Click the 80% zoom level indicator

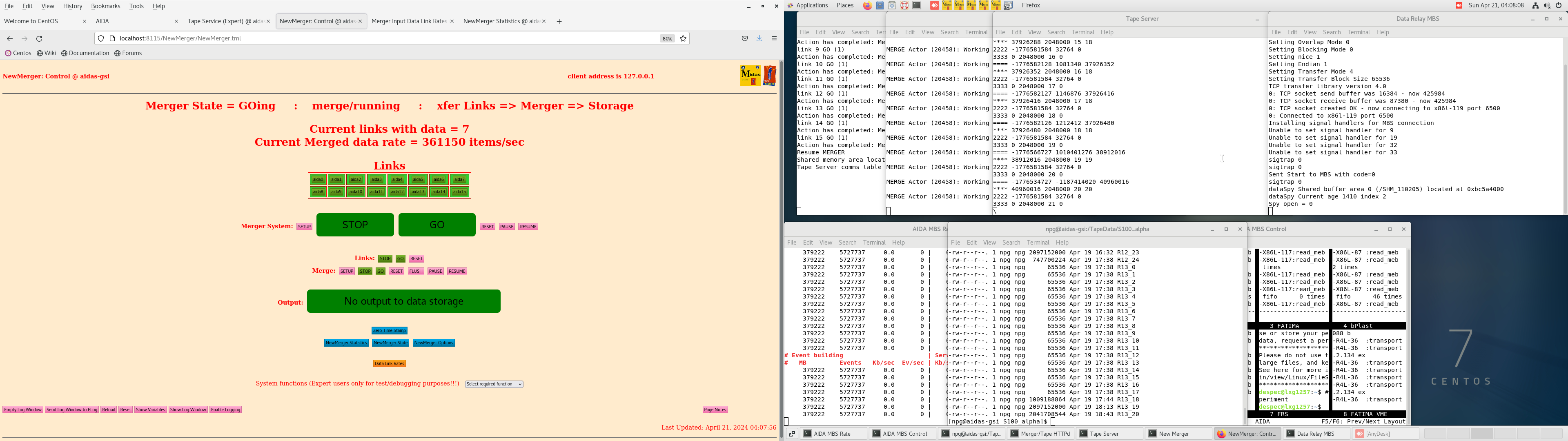[x=667, y=38]
